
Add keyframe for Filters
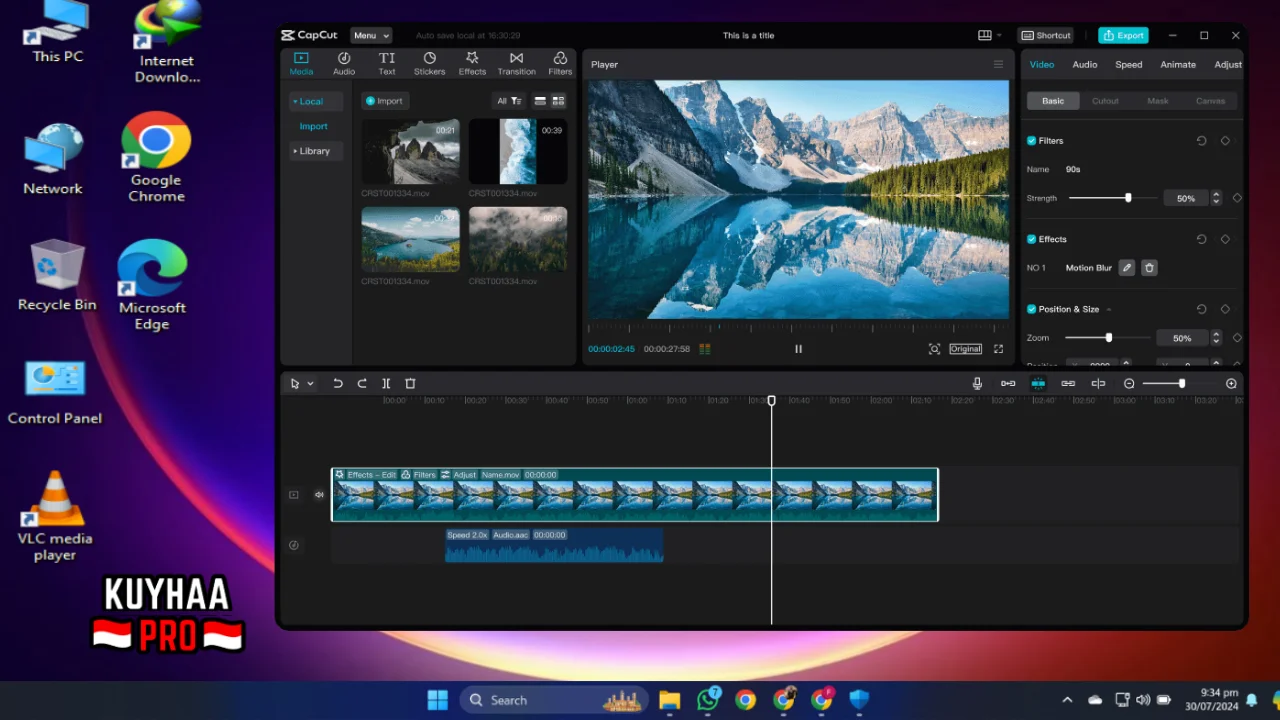click(1225, 141)
